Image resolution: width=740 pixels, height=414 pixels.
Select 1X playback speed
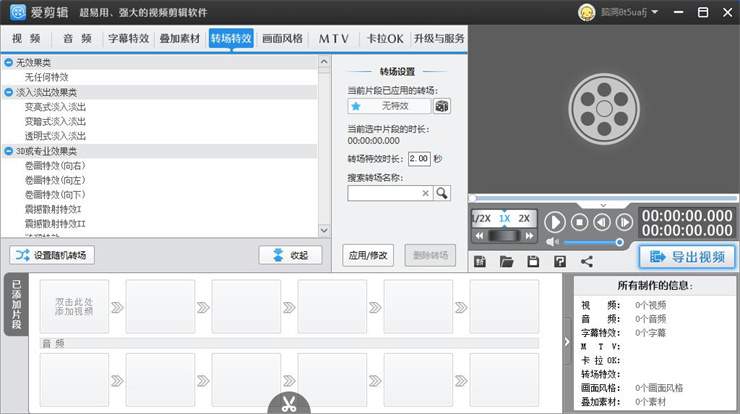click(x=505, y=219)
